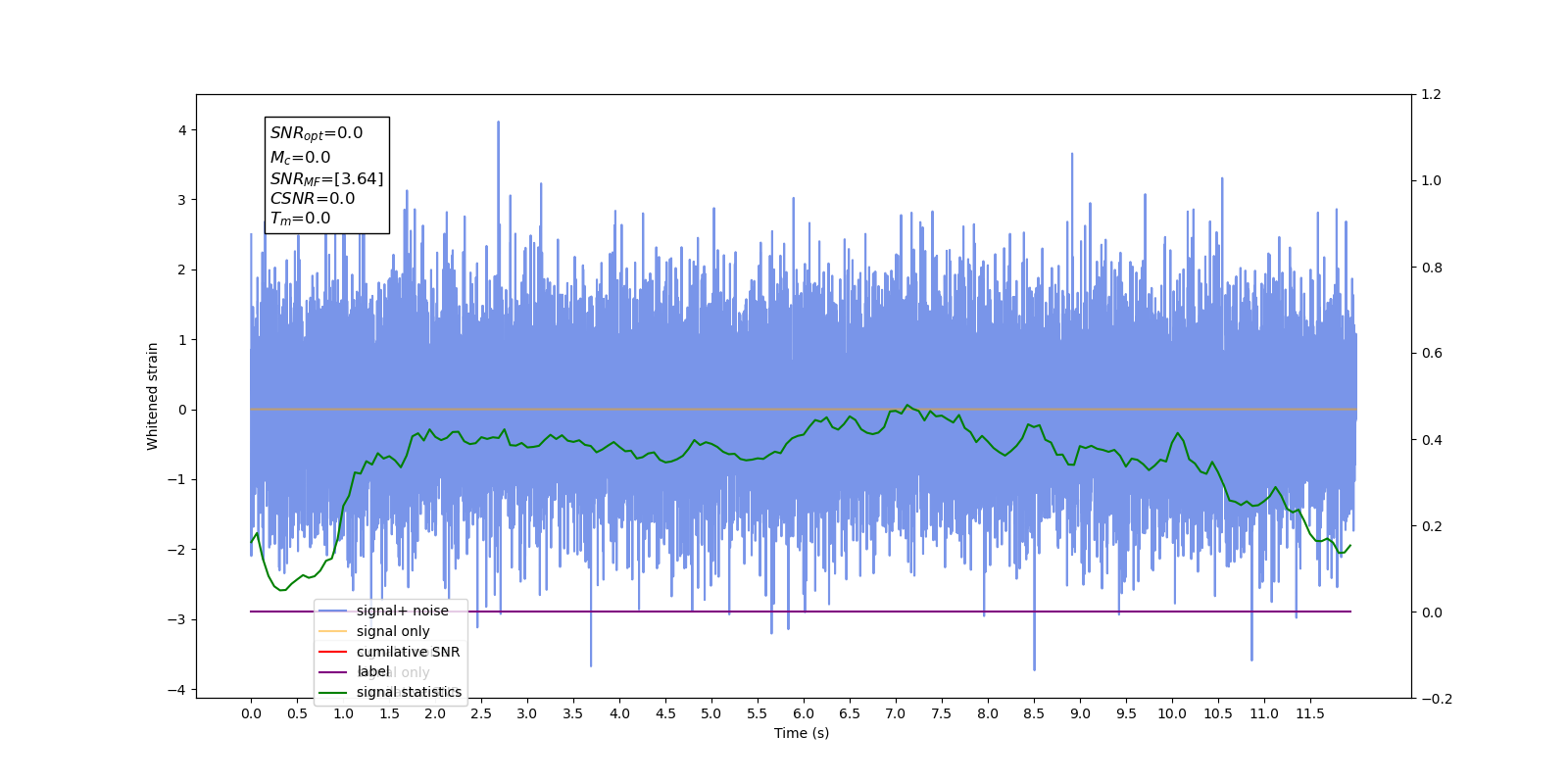
Task: Select the Mc=0.0 annotation line
Action: 301,157
